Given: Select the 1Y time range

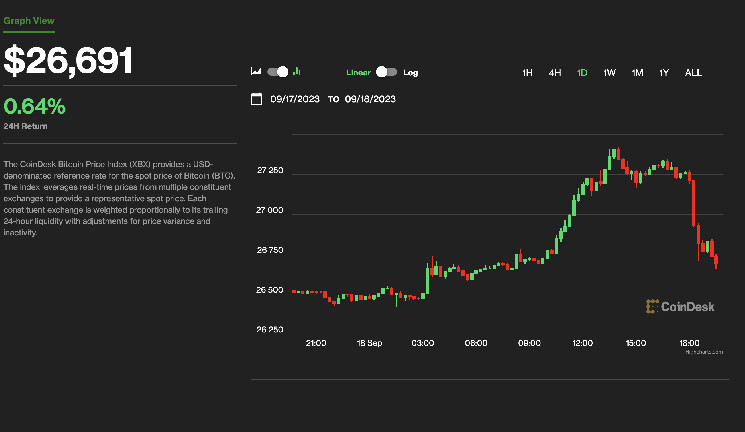Looking at the screenshot, I should 663,72.
